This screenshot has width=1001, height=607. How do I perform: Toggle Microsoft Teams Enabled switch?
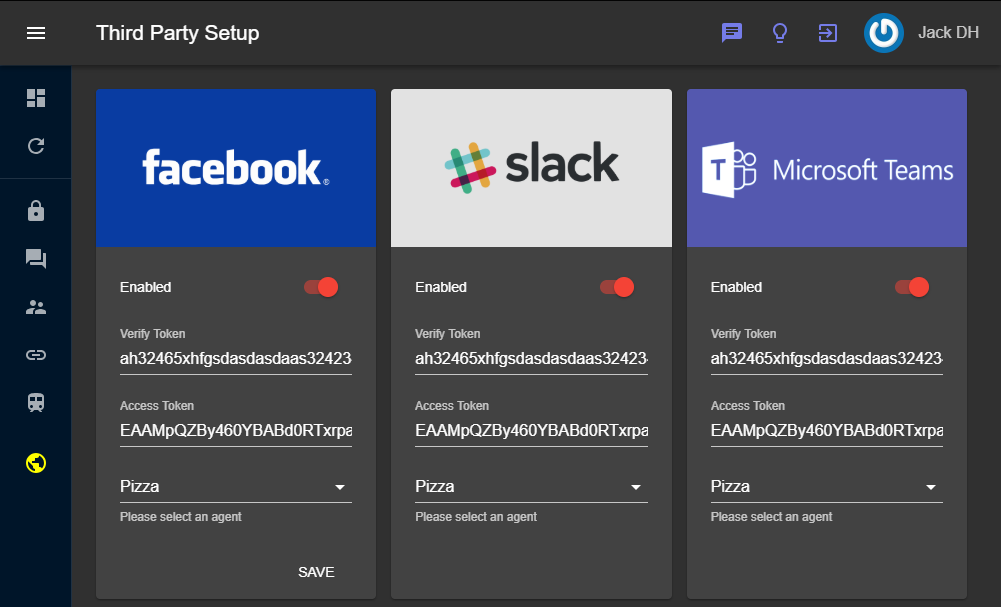click(x=912, y=287)
